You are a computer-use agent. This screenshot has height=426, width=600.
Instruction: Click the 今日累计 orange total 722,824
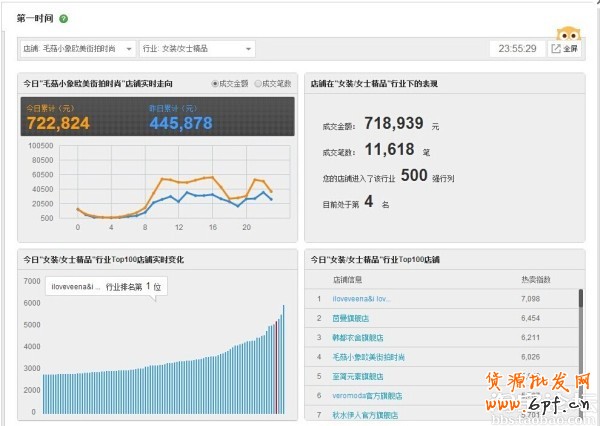click(57, 123)
